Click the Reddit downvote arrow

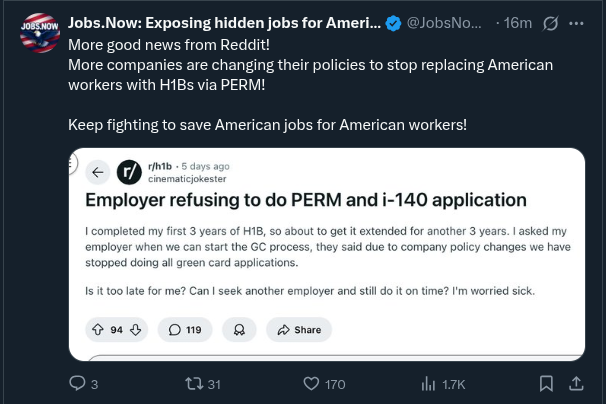(x=135, y=329)
